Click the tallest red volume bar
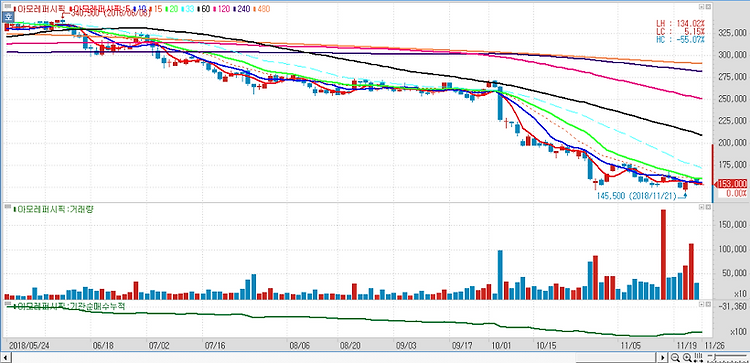 point(663,255)
